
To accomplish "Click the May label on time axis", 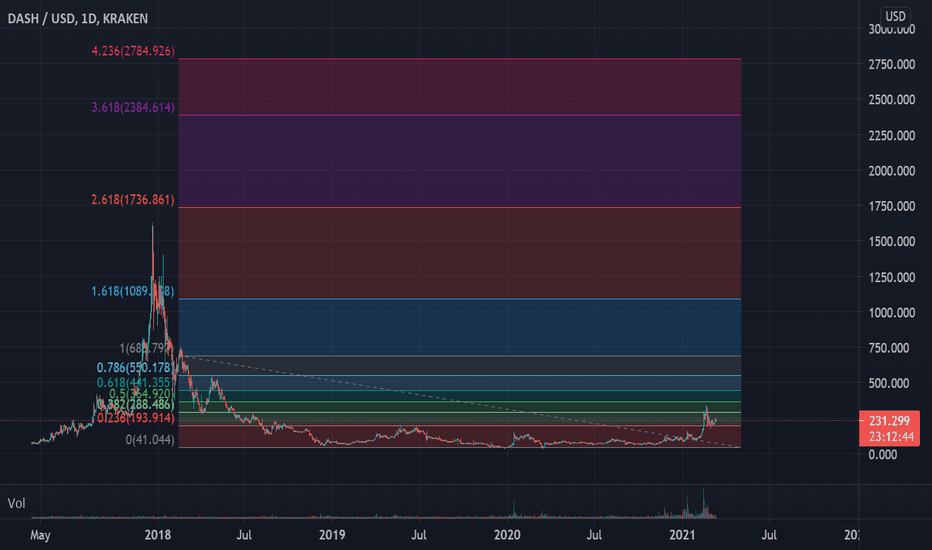I will coord(40,535).
